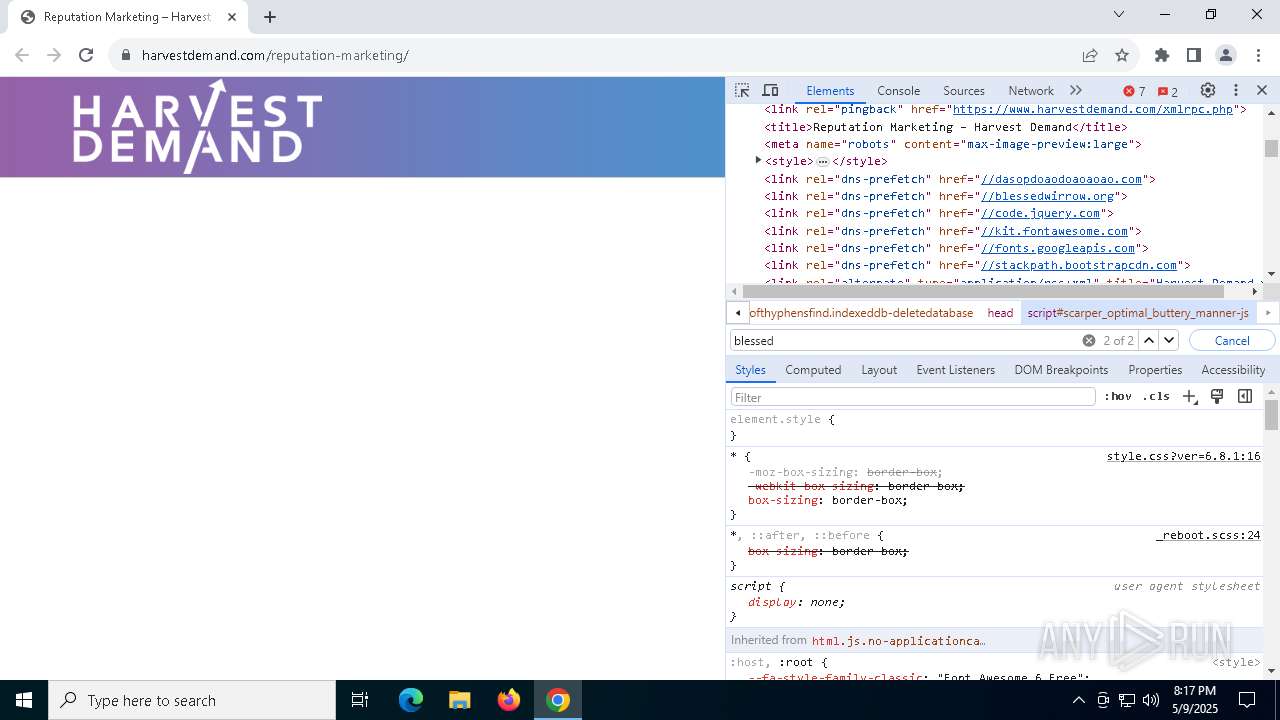
Task: Open the fonts.googleapis.com href link
Action: click(1058, 248)
